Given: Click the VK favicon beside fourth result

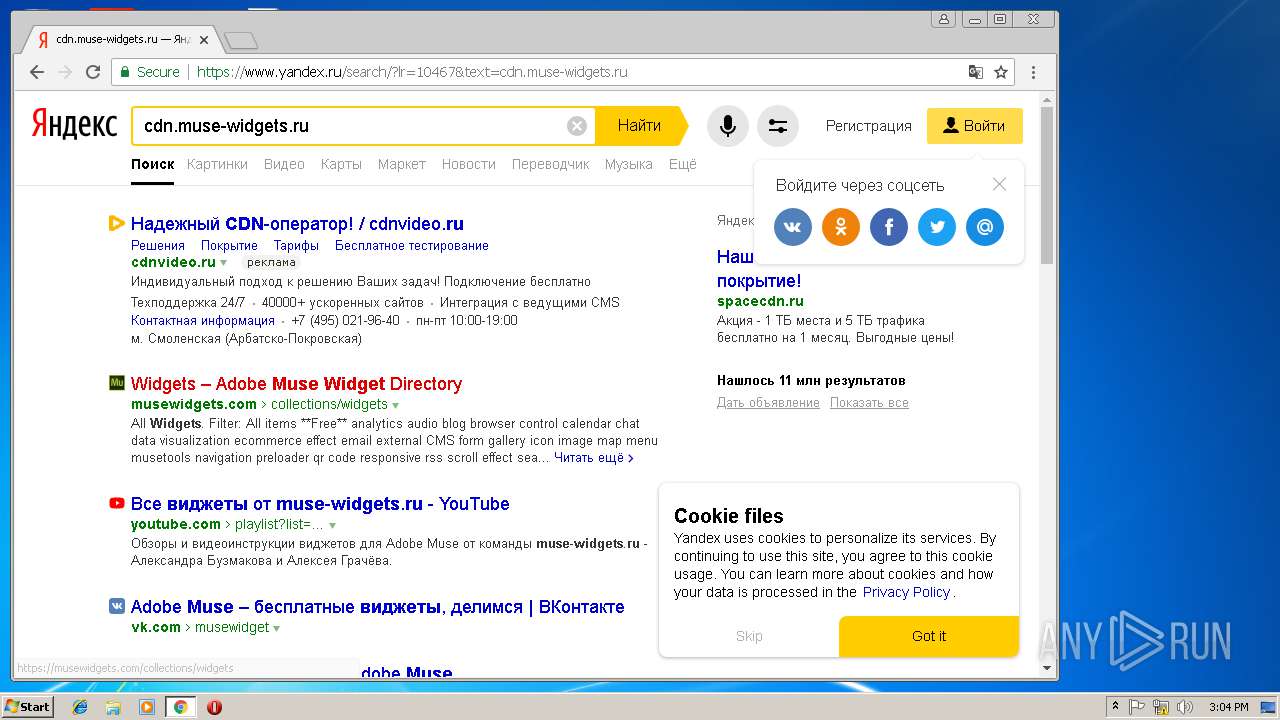Looking at the screenshot, I should tap(117, 606).
